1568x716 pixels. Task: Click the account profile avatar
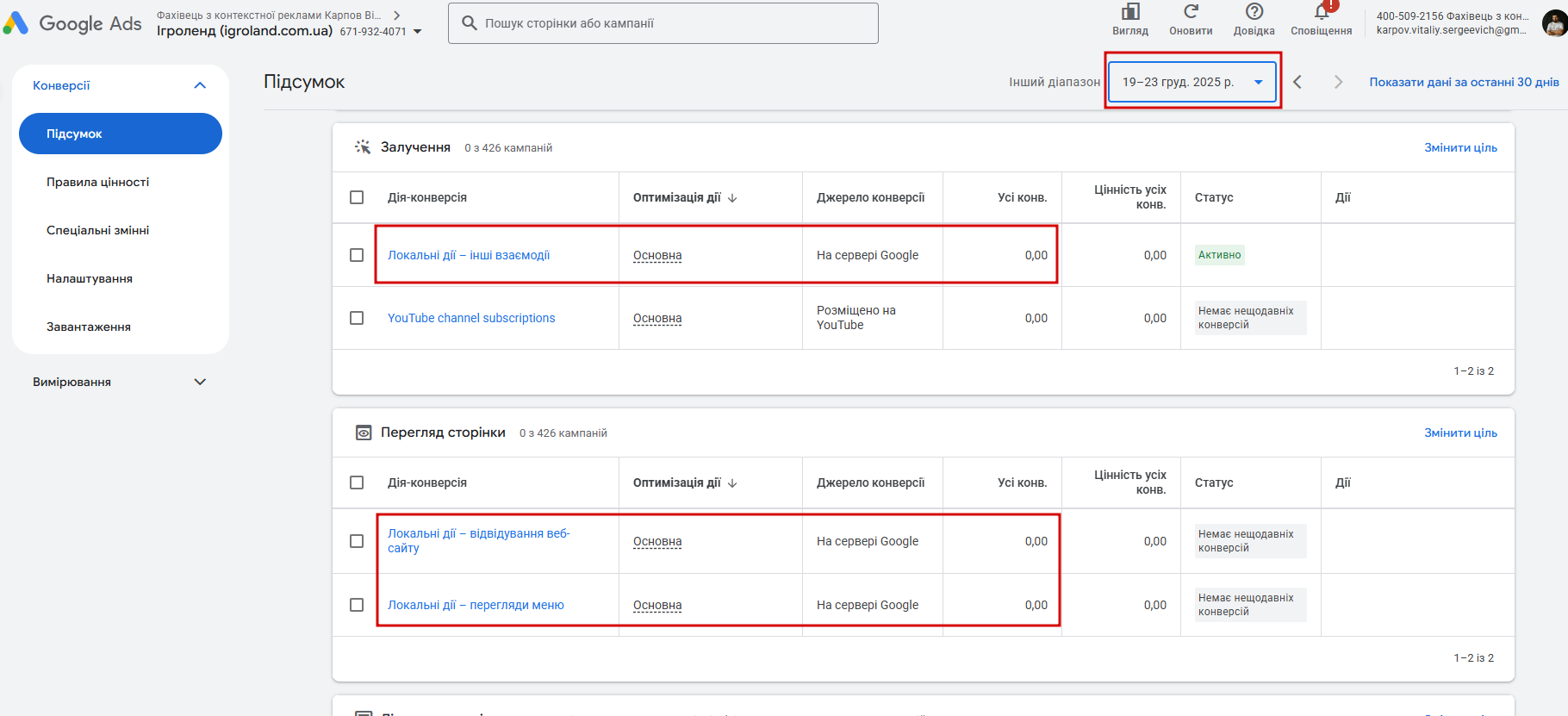1553,23
